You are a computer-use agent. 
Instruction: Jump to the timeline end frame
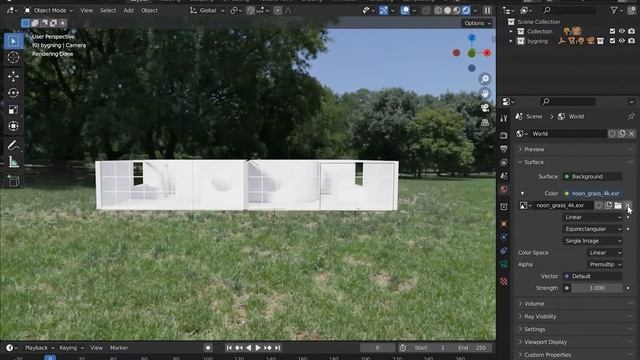pyautogui.click(x=278, y=348)
